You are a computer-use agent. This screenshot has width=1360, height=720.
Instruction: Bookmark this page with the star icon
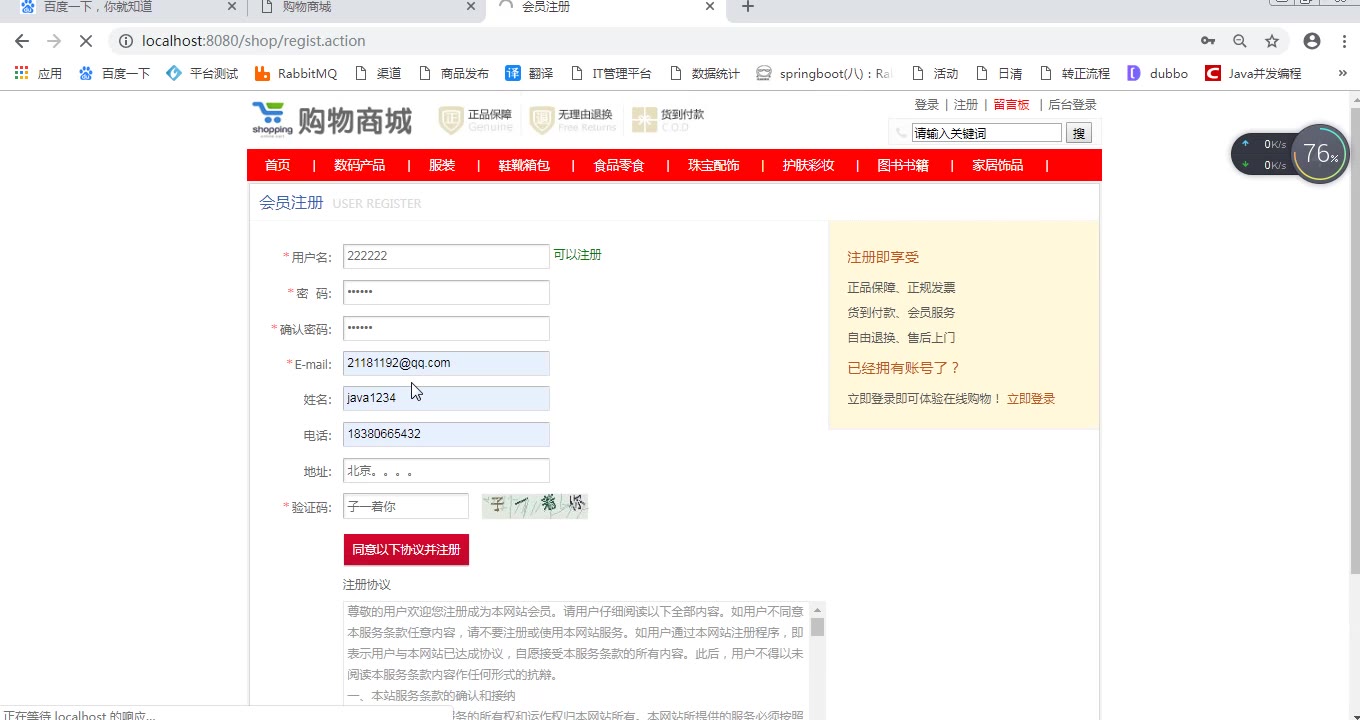tap(1272, 41)
